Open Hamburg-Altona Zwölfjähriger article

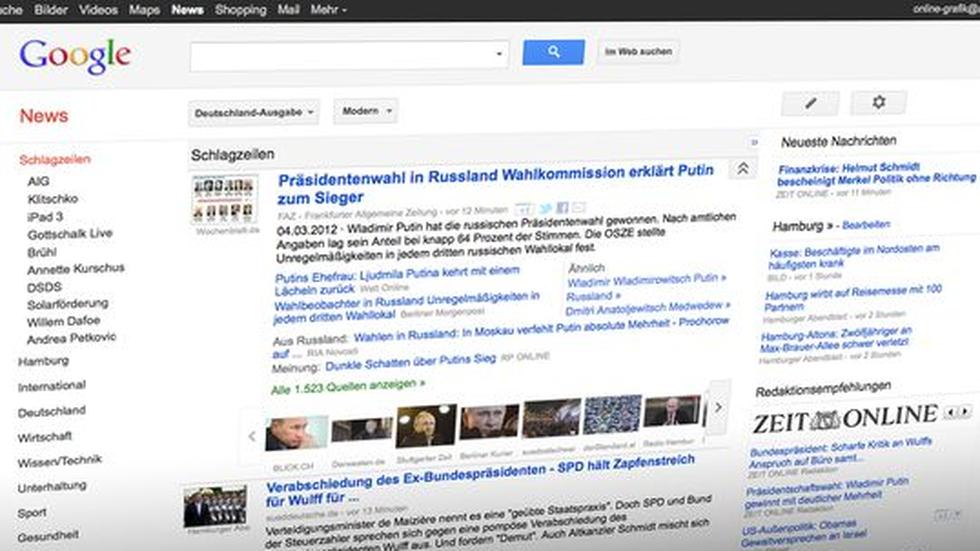[x=836, y=340]
